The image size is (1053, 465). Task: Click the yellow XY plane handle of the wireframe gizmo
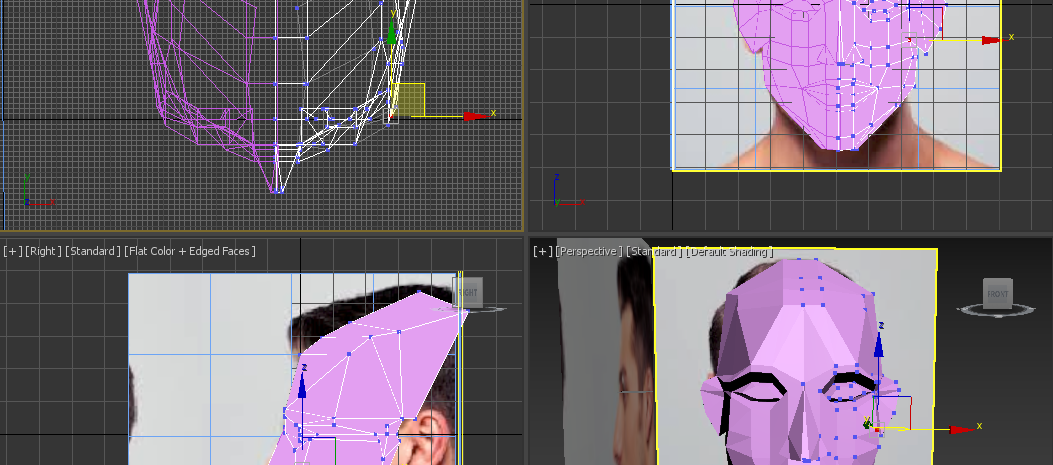point(407,100)
